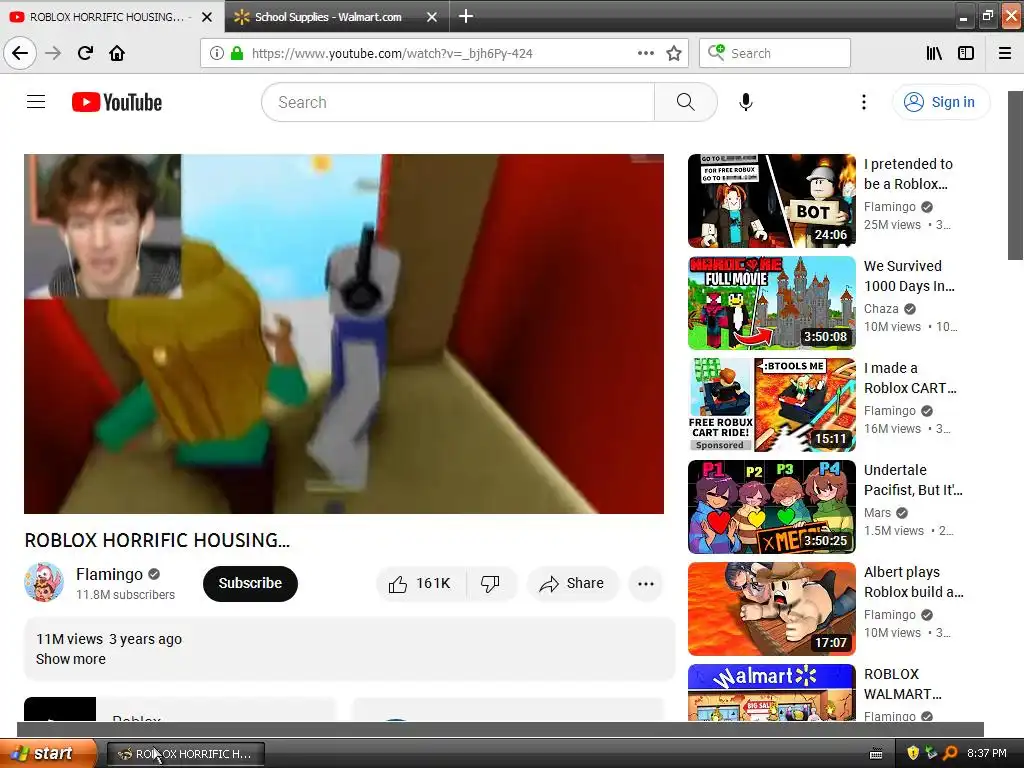Sign in to YouTube

pyautogui.click(x=940, y=102)
